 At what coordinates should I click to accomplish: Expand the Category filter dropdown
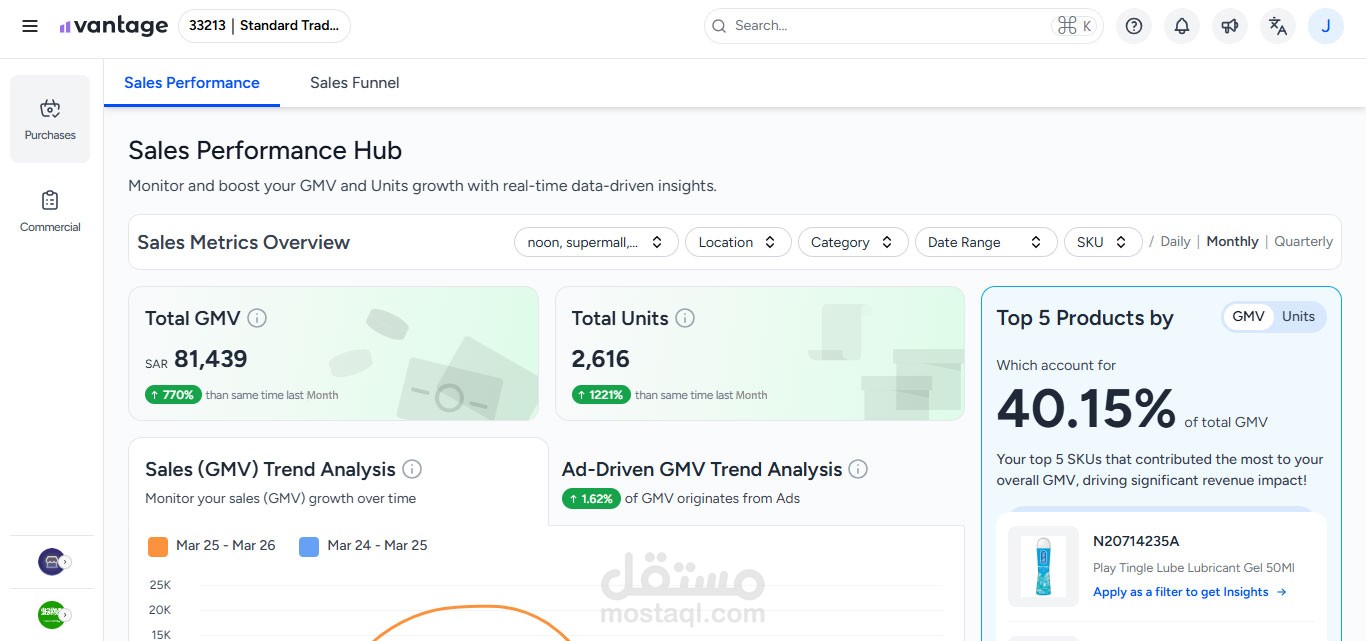[853, 242]
